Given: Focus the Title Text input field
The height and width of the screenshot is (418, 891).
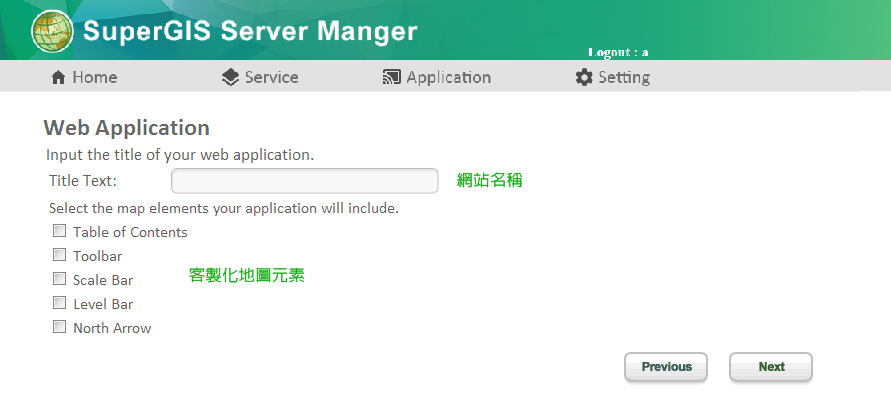Looking at the screenshot, I should (x=305, y=181).
